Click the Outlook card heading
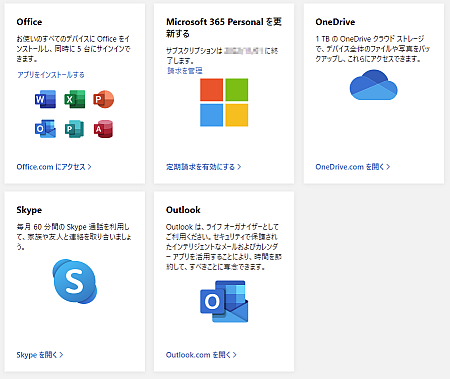 tap(183, 210)
